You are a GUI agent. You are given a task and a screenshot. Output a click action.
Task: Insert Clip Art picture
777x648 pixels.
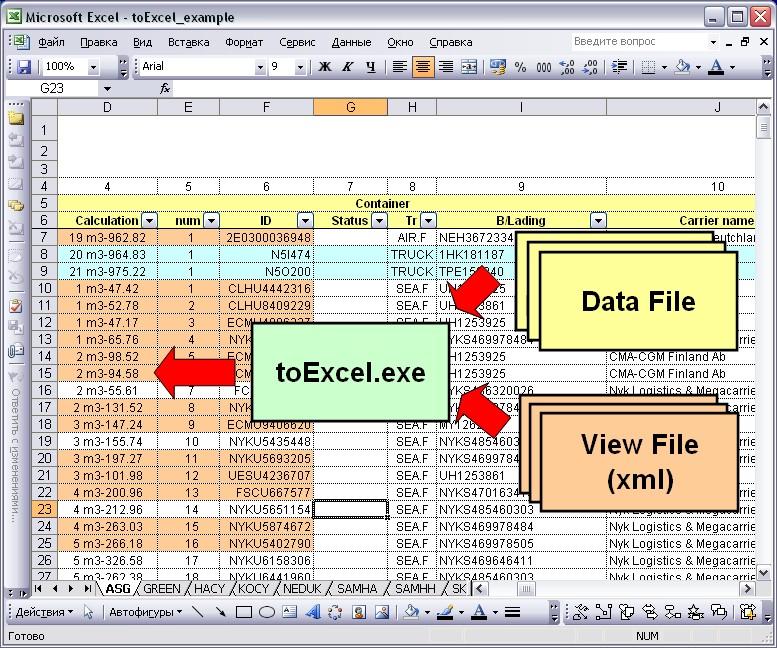[x=359, y=612]
